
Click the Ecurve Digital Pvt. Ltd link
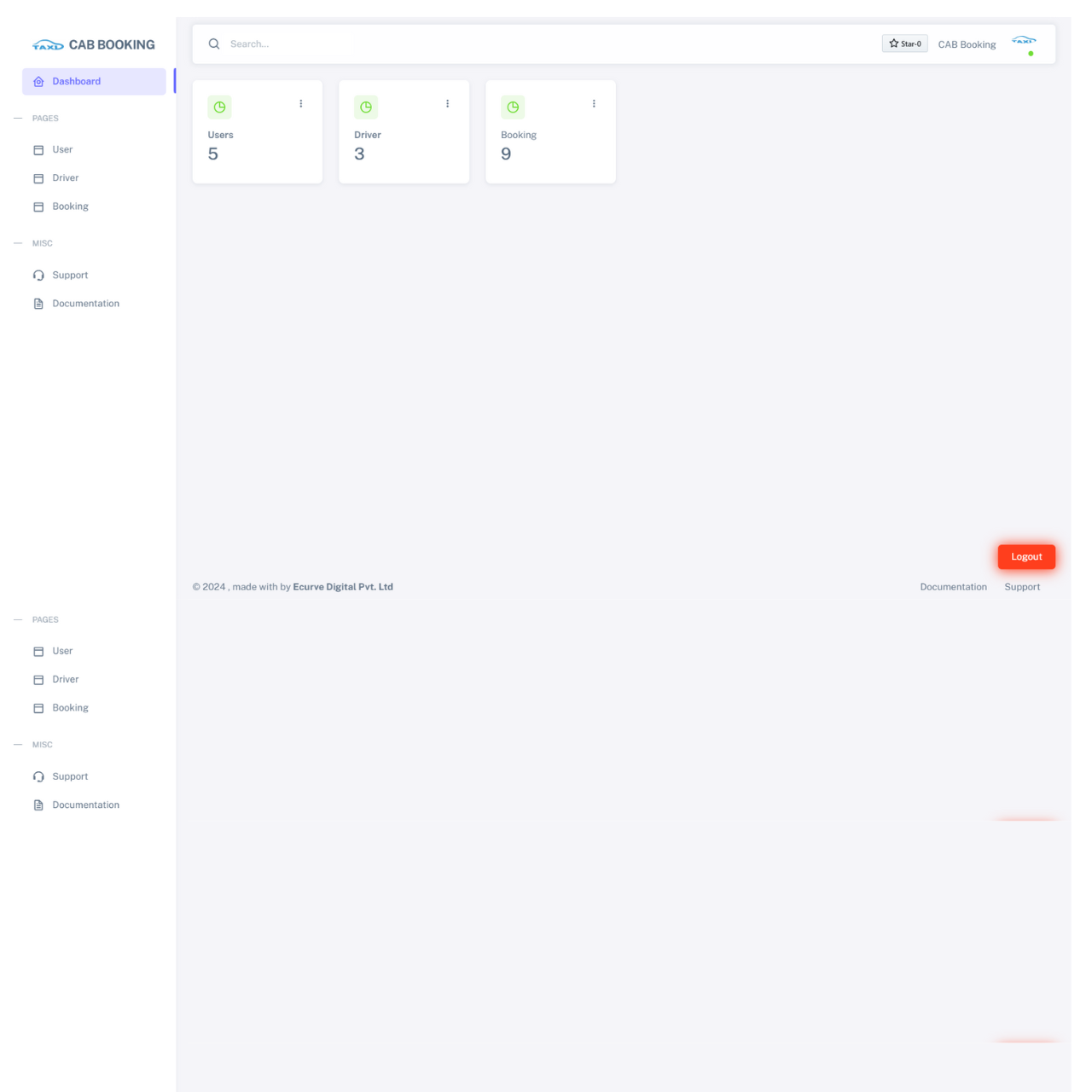(343, 587)
